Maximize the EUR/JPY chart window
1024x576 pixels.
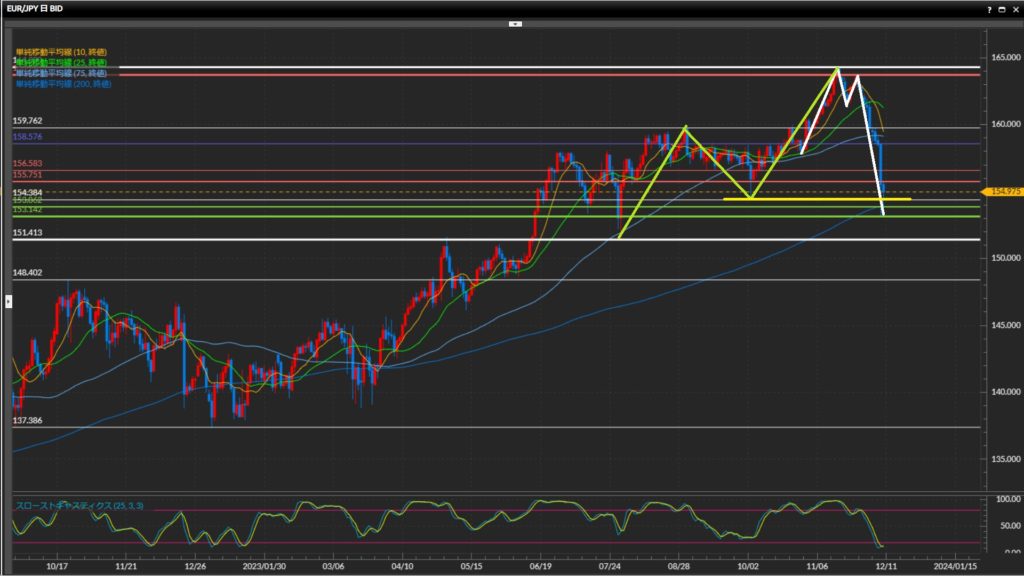[1002, 8]
